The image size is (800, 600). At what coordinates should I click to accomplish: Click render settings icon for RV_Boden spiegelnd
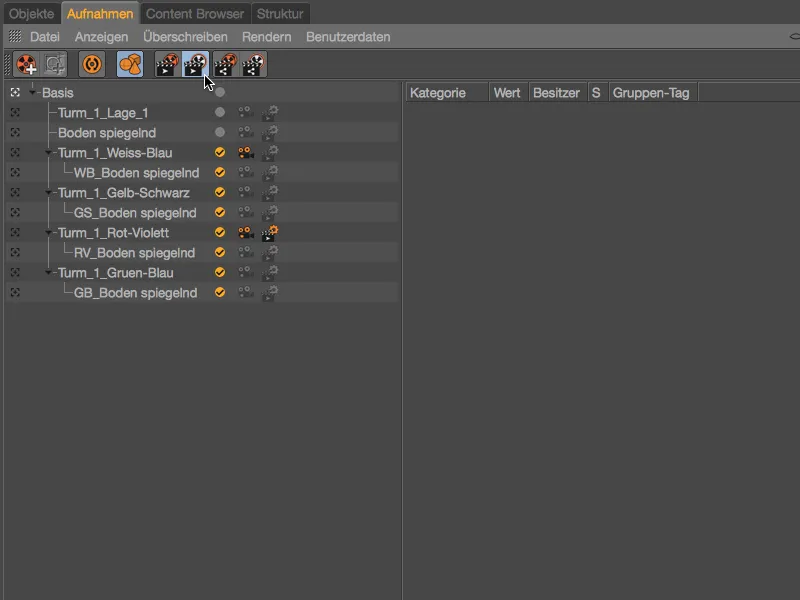269,253
